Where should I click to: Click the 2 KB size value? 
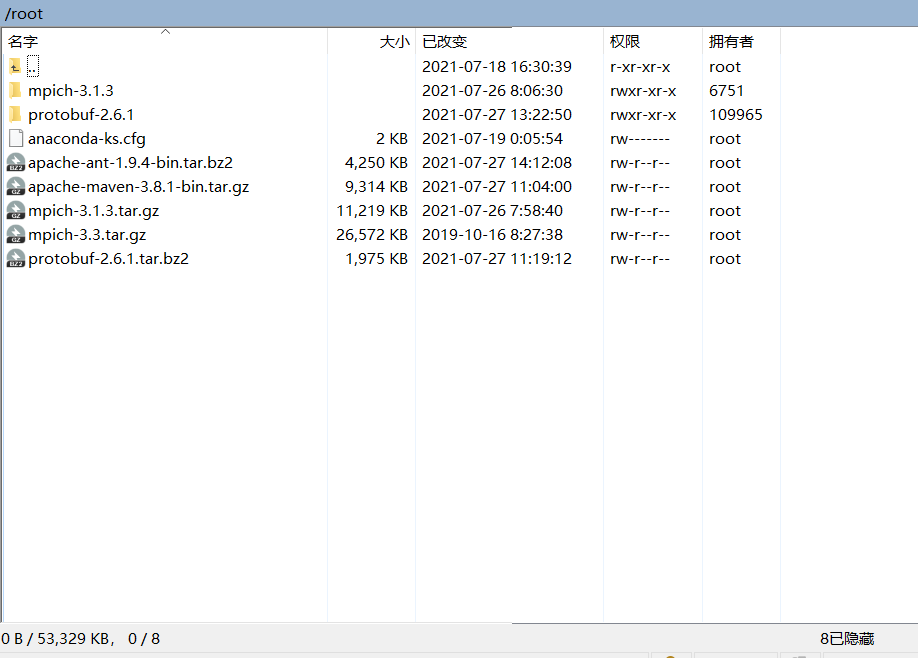[x=392, y=139]
